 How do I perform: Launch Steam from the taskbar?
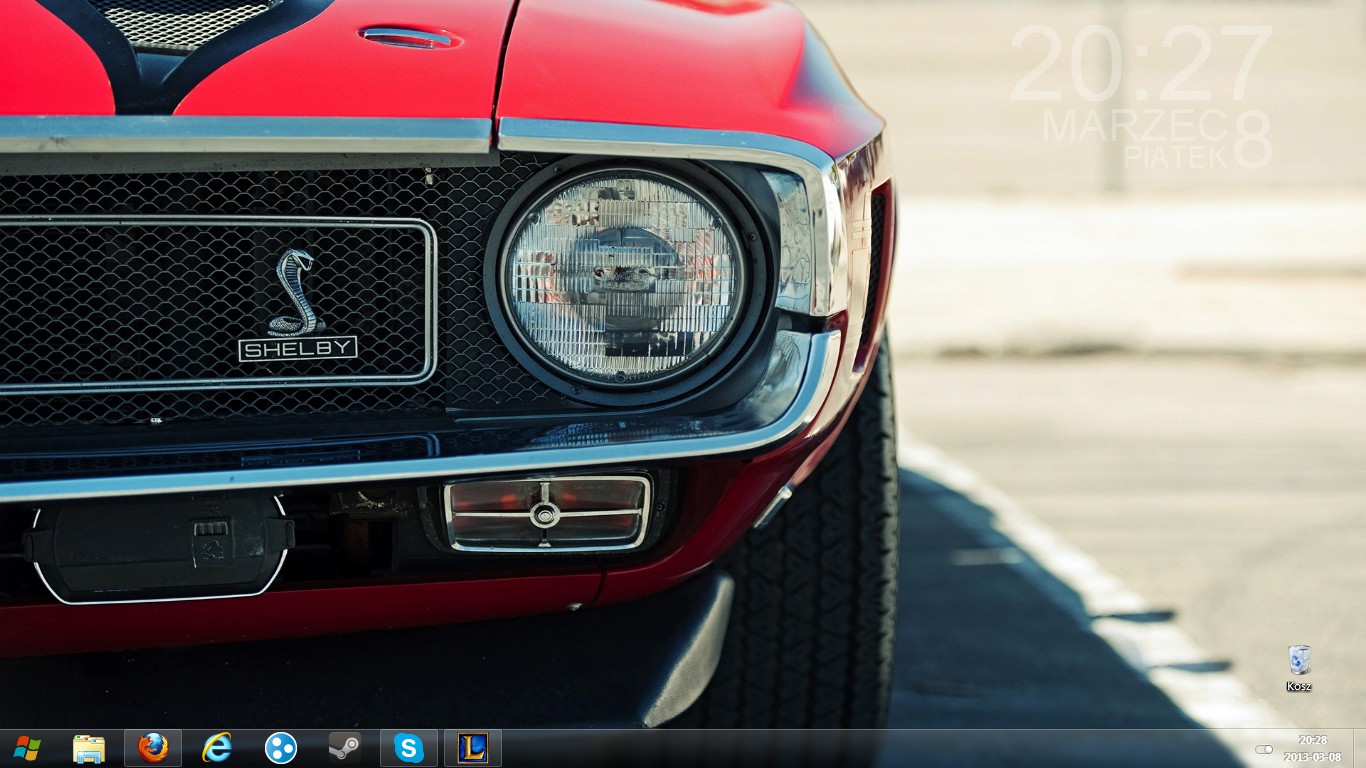click(x=345, y=748)
